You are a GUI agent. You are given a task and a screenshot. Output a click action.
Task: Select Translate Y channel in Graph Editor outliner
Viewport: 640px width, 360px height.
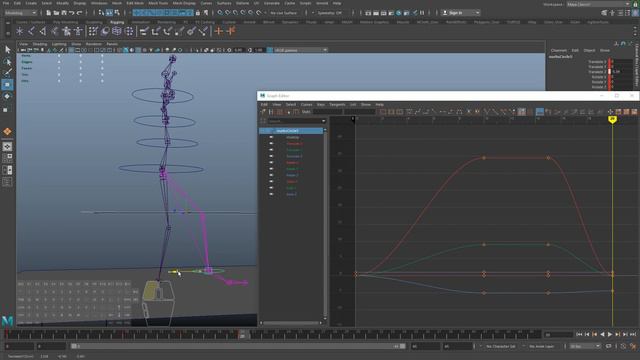pos(294,150)
